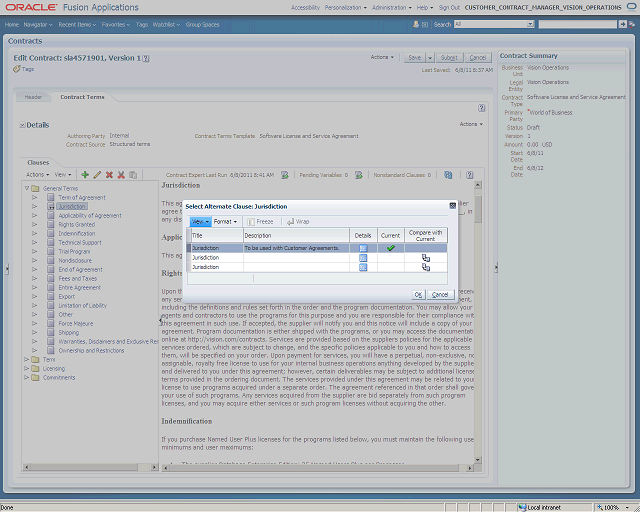Click in the top Search text field
Screen dimensions: 640x512
coord(578,24)
